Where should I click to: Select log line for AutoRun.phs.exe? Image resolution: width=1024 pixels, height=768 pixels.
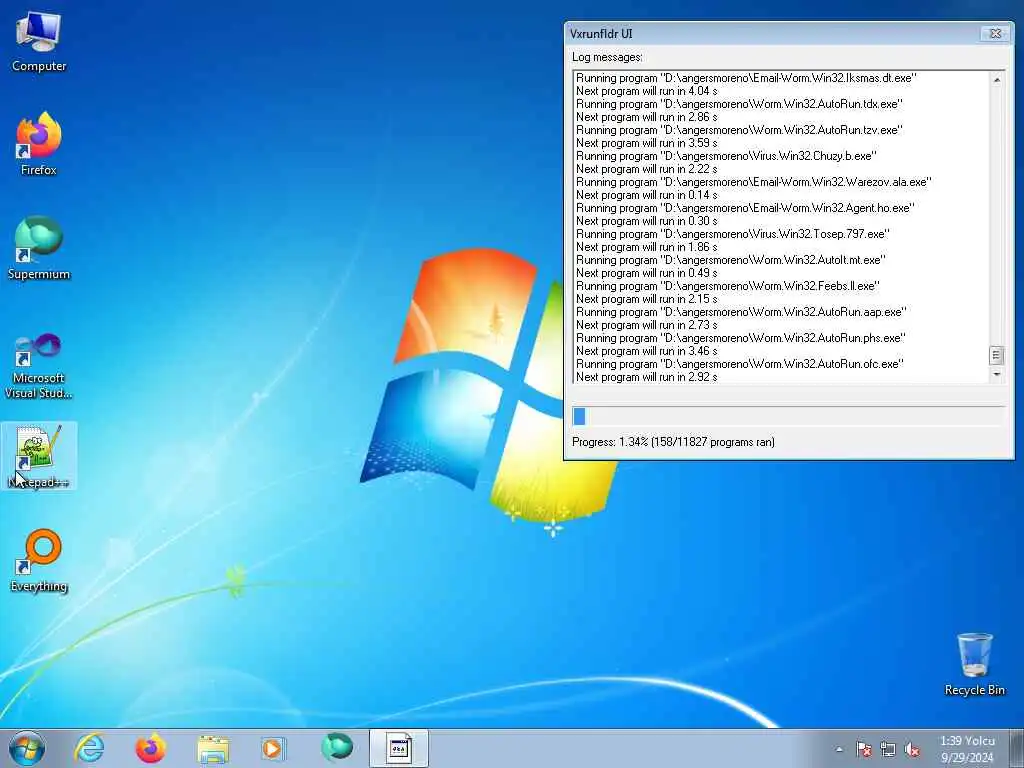click(x=741, y=338)
